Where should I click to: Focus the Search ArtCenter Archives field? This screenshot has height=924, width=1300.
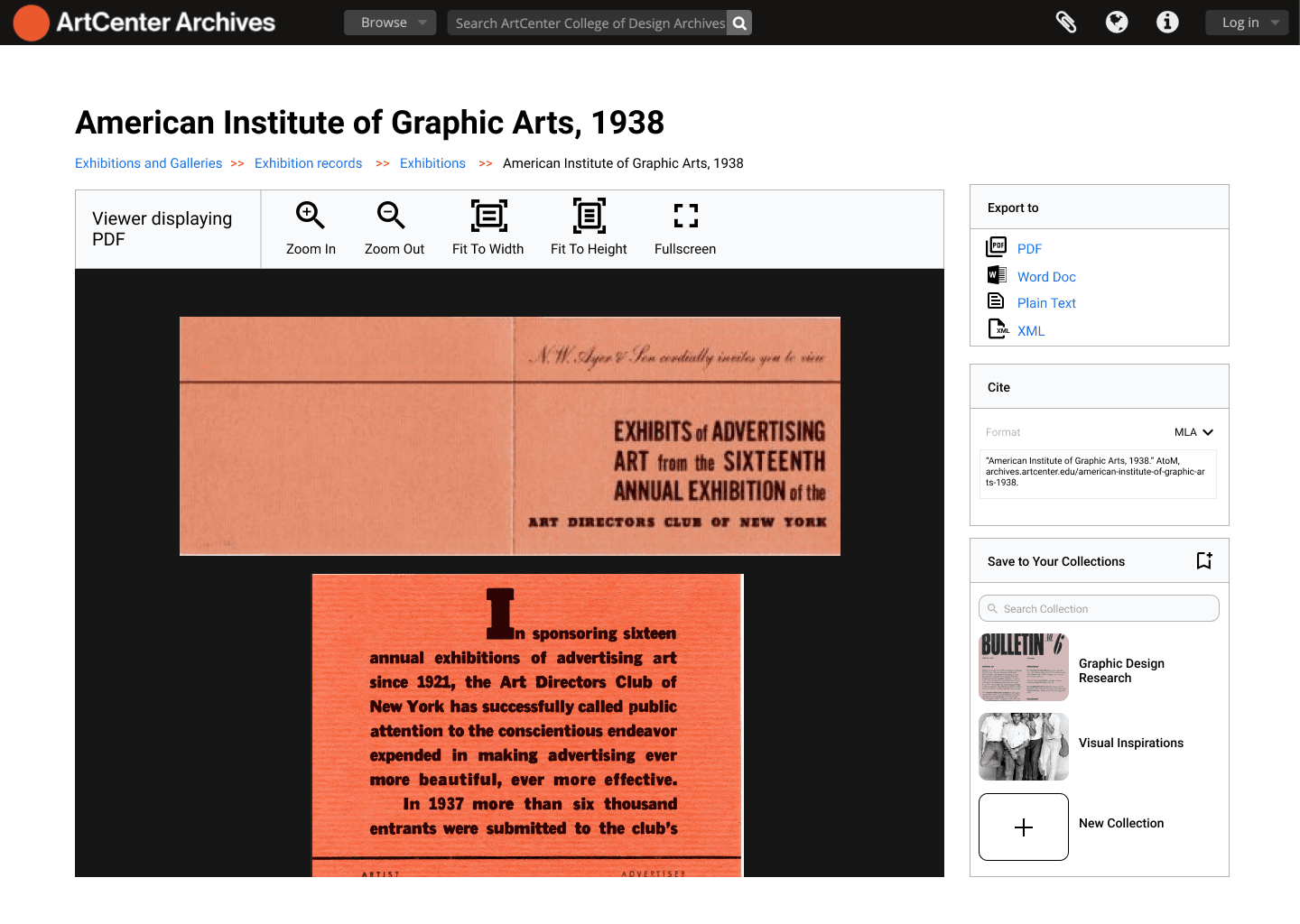[588, 23]
